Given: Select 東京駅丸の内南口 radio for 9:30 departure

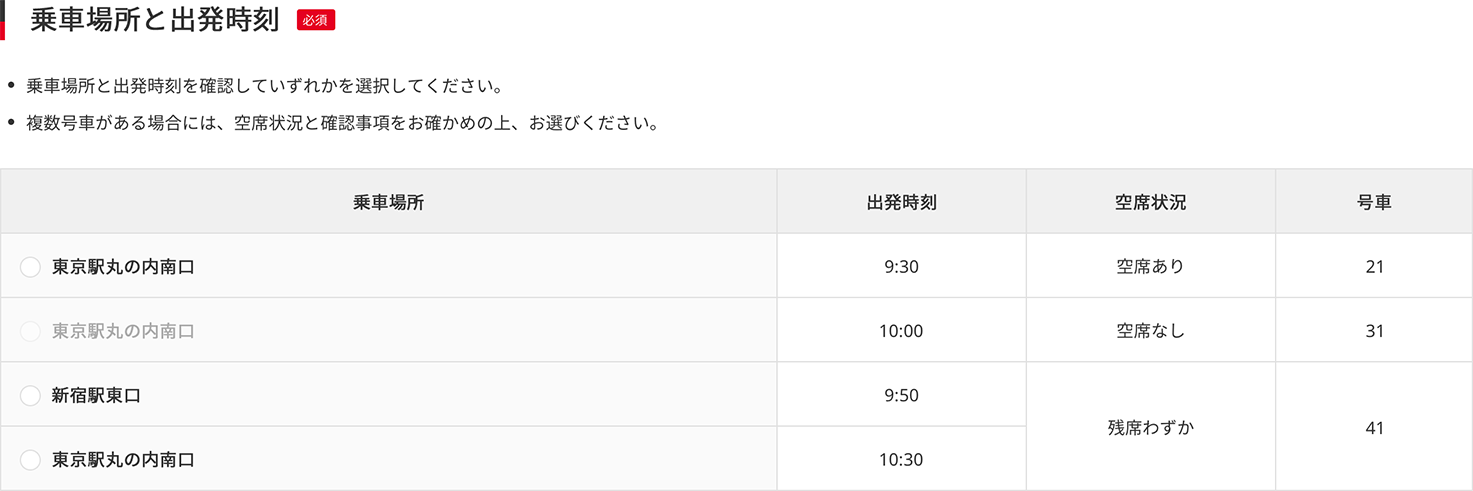Looking at the screenshot, I should [30, 267].
